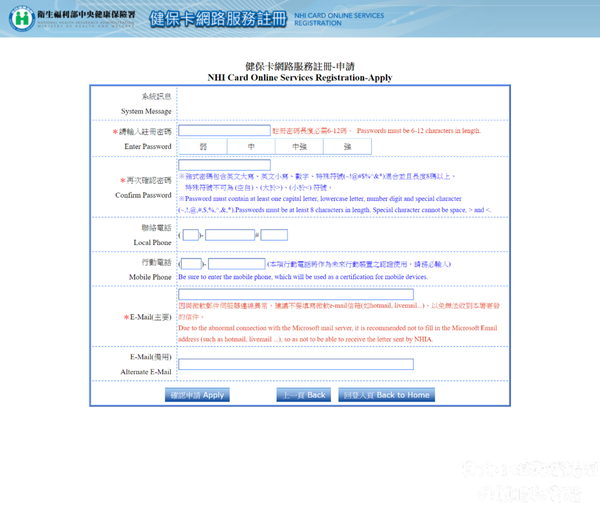600x510 pixels.
Task: Submit the form with 確認申請 Apply button
Action: (x=197, y=395)
